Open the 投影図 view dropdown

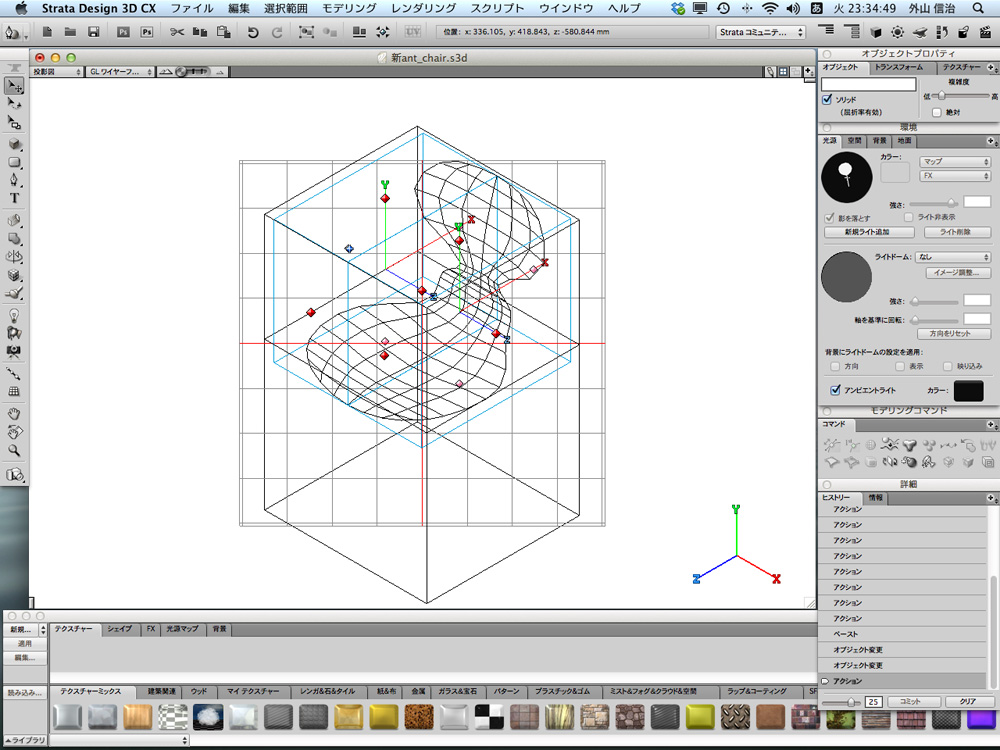tap(56, 72)
